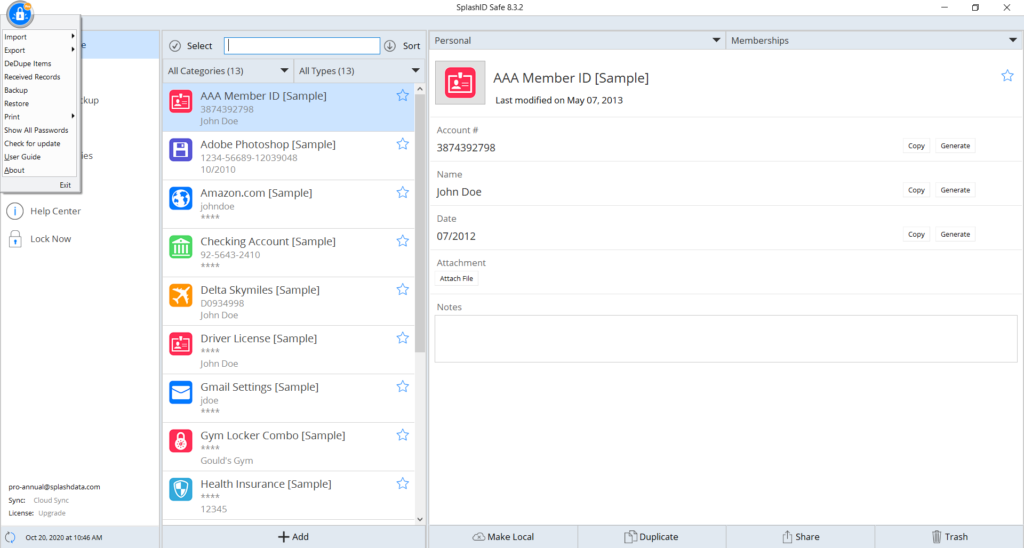Click into the search input field

(302, 46)
